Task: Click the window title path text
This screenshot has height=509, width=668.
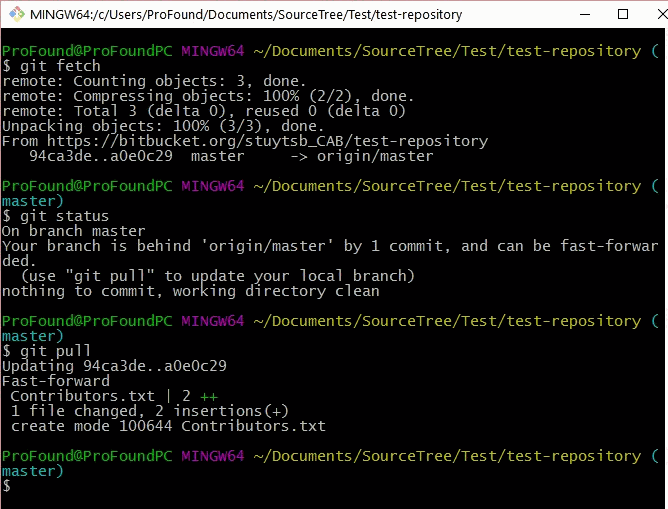Action: 247,15
